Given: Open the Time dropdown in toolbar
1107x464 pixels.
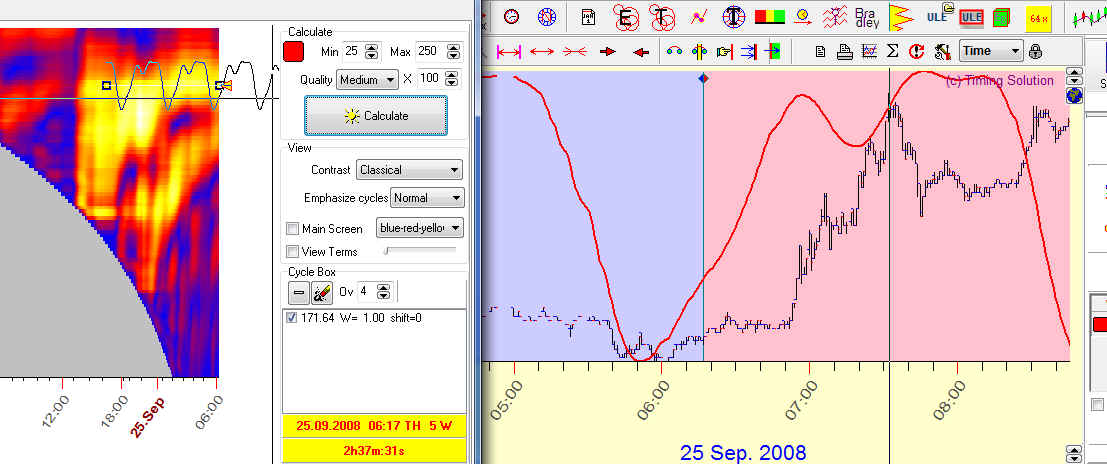Looking at the screenshot, I should pos(991,51).
